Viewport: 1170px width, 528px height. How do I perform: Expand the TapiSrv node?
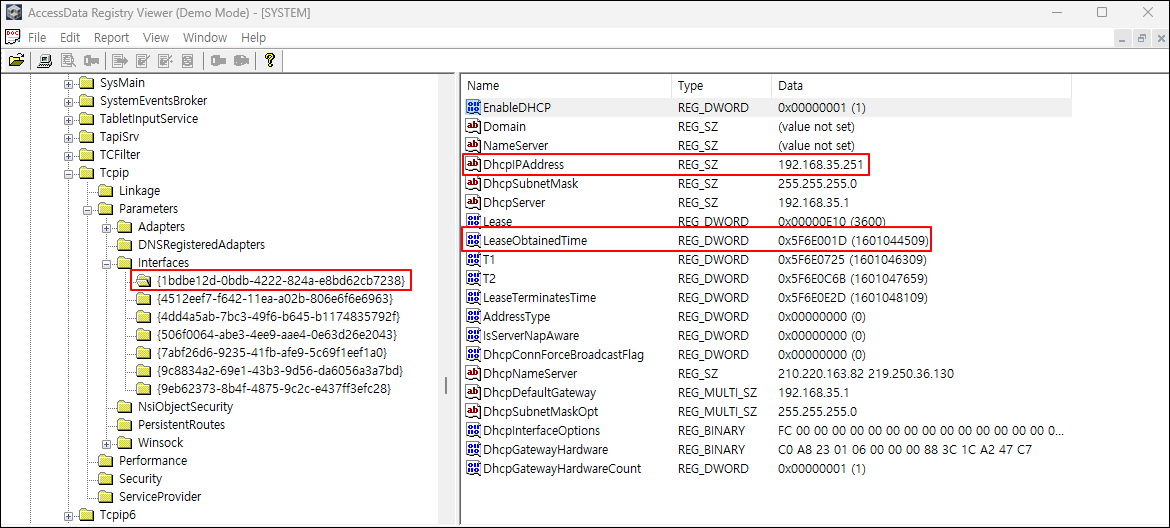click(x=69, y=137)
